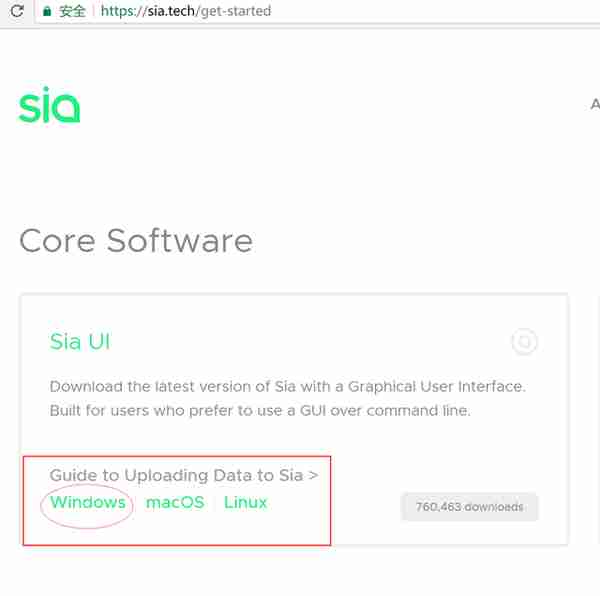Reload the page with the refresh icon
This screenshot has width=600, height=596.
[x=17, y=11]
